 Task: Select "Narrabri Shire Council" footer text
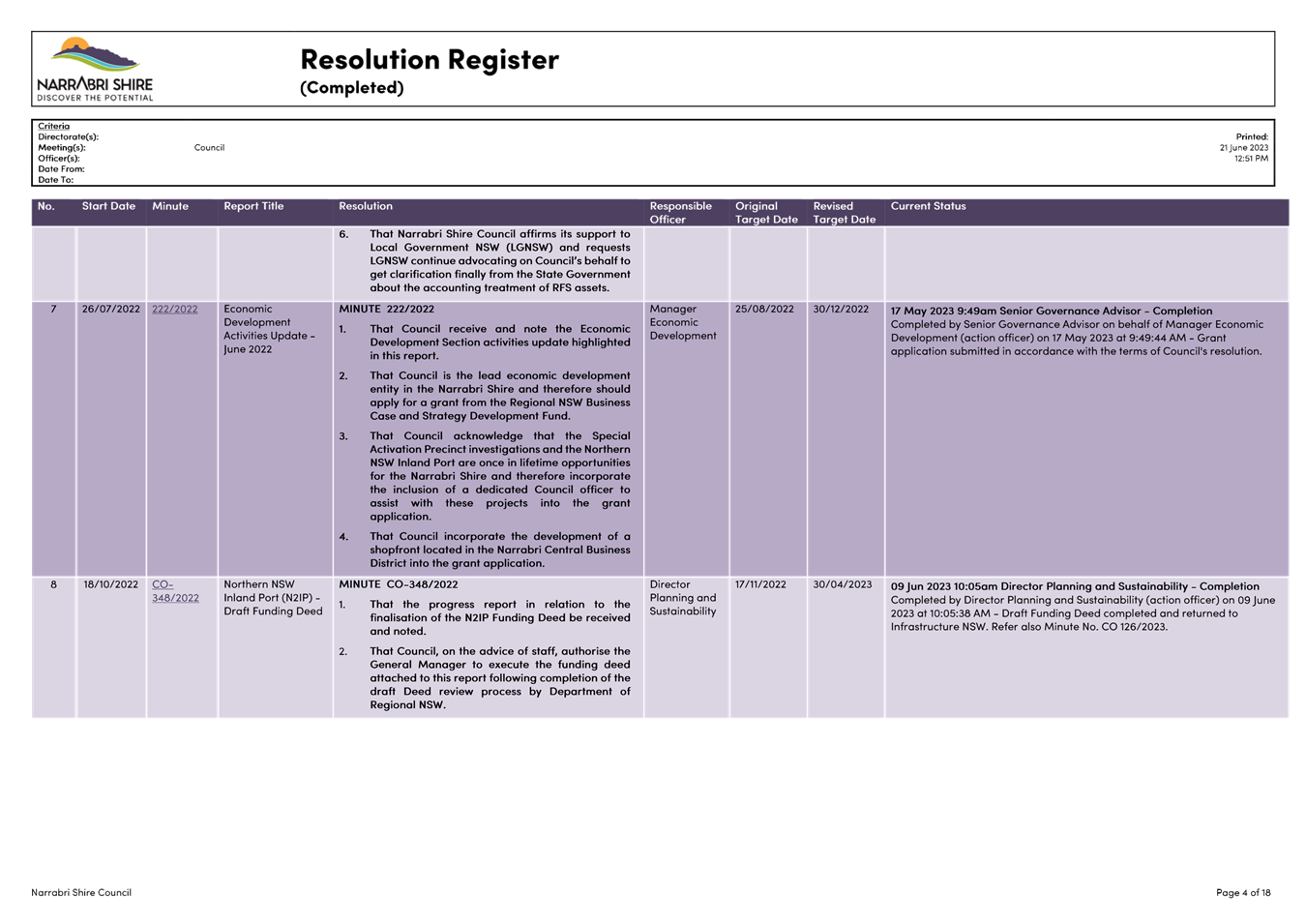[81, 892]
